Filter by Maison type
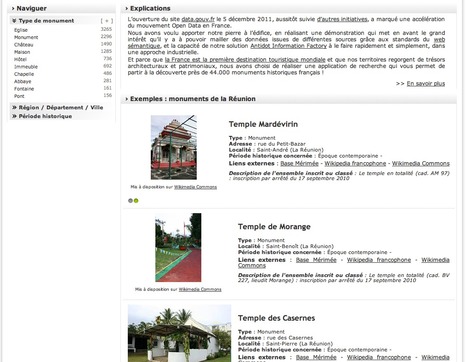 22,52
